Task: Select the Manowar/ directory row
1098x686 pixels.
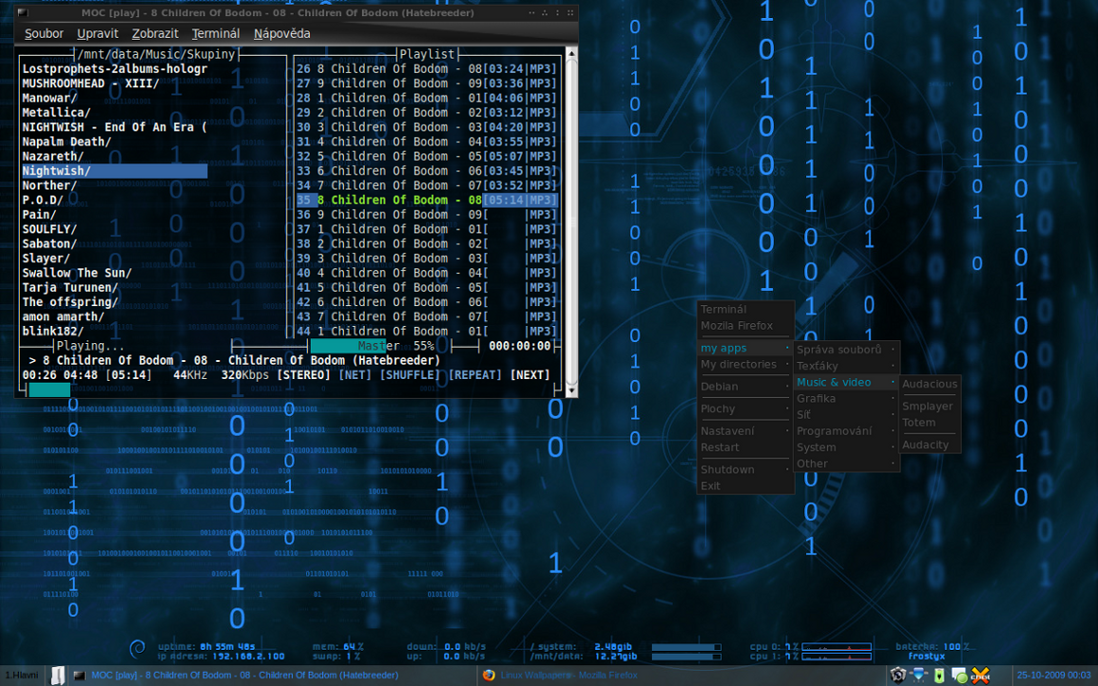Action: [114, 98]
